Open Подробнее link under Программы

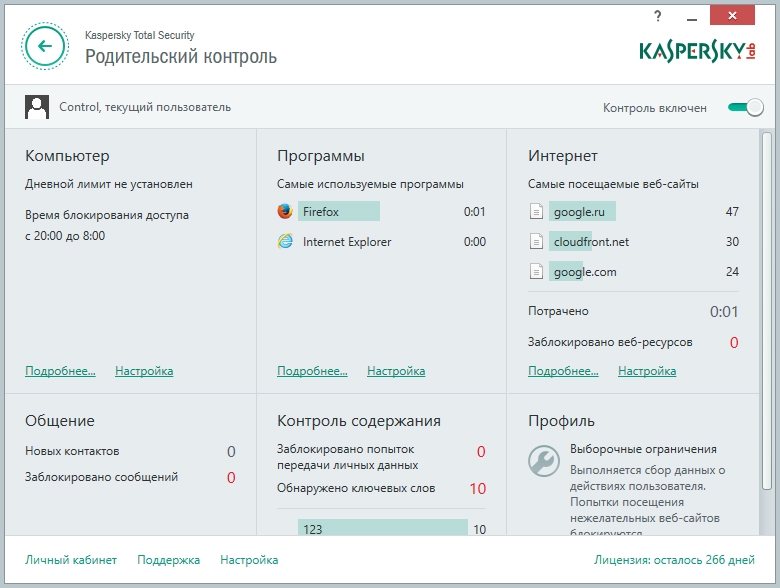coord(312,371)
